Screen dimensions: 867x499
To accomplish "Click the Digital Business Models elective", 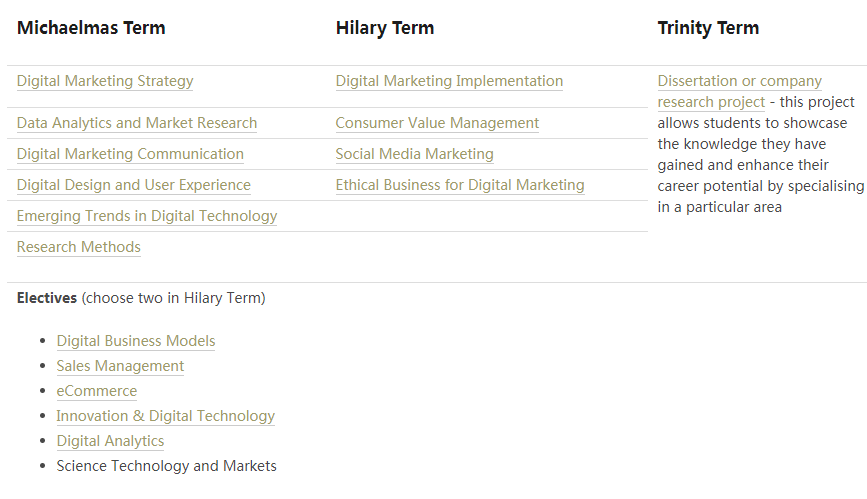I will pos(136,341).
